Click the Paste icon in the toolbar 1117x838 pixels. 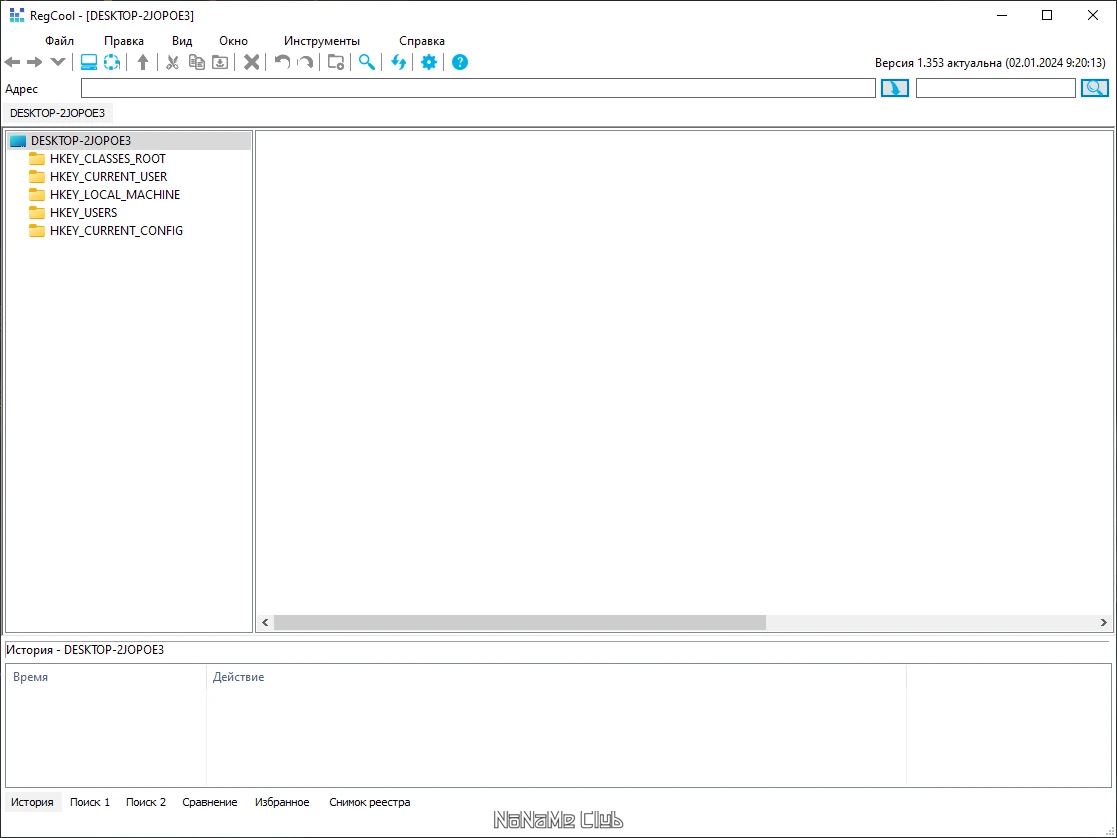(x=220, y=63)
